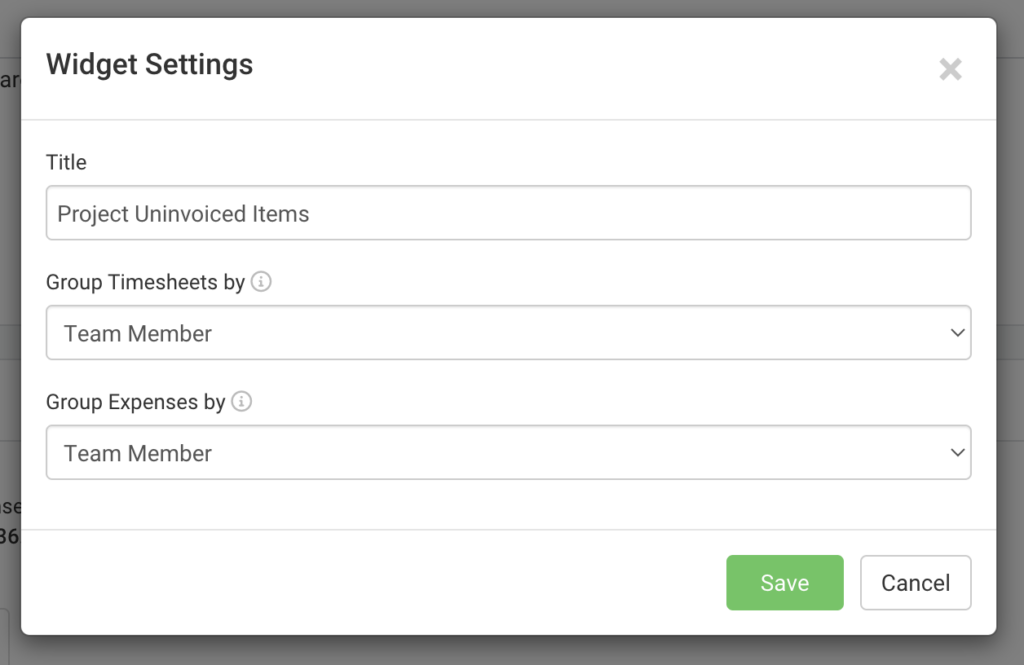Click the Group Expenses by label
This screenshot has height=665, width=1024.
coord(135,401)
